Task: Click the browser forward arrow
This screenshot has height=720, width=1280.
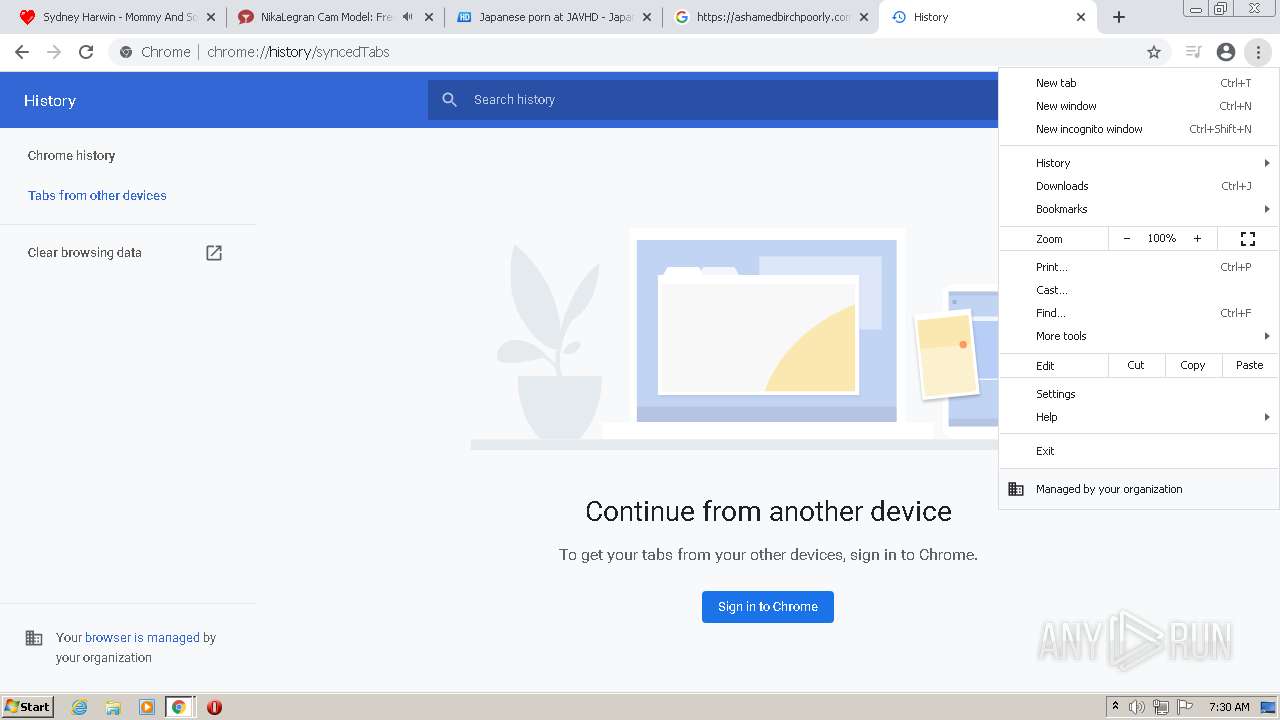Action: [x=54, y=52]
